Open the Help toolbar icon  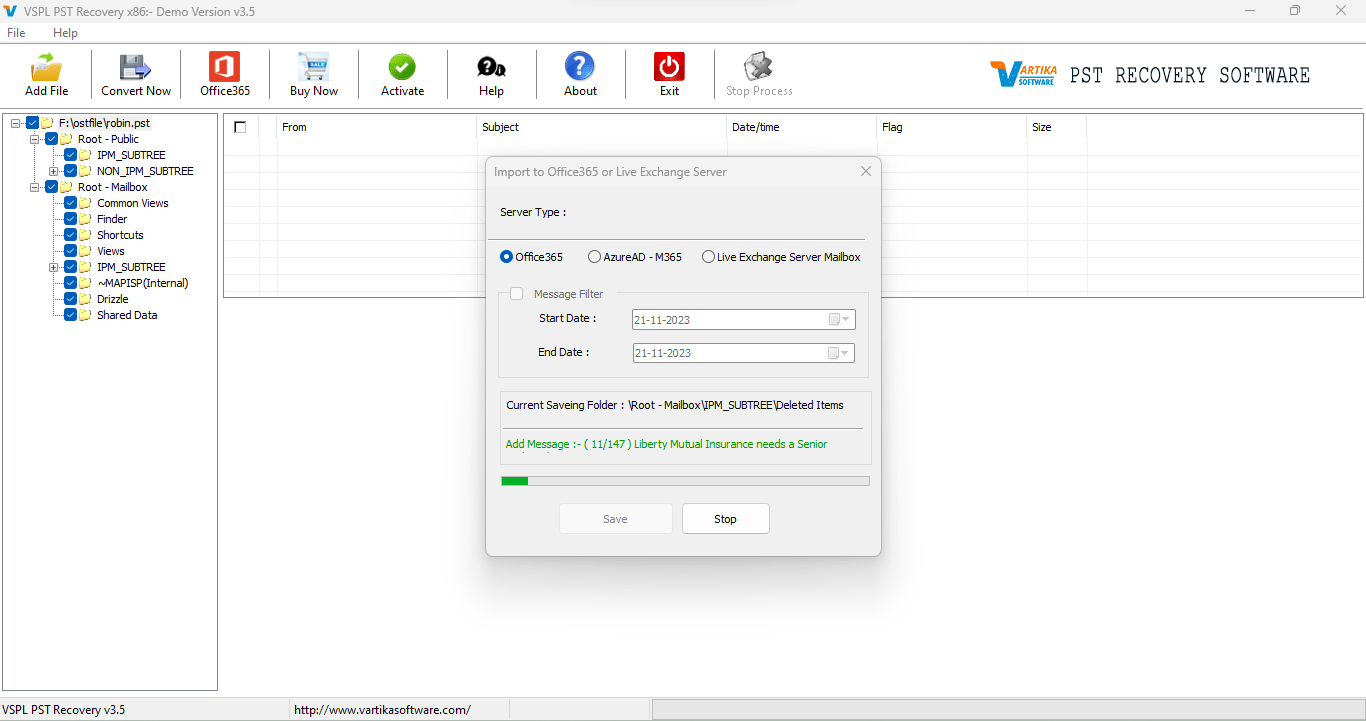tap(491, 68)
